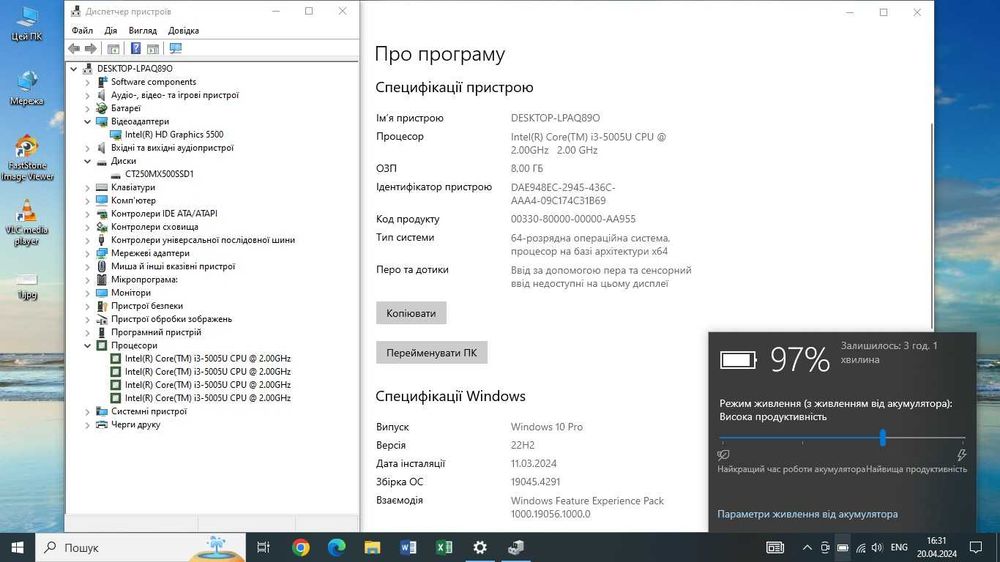
Task: Open Мережа desktop icon
Action: [x=27, y=88]
